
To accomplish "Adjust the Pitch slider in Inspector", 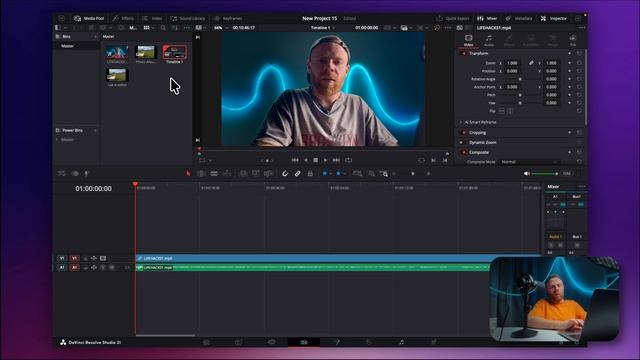I will coord(519,95).
